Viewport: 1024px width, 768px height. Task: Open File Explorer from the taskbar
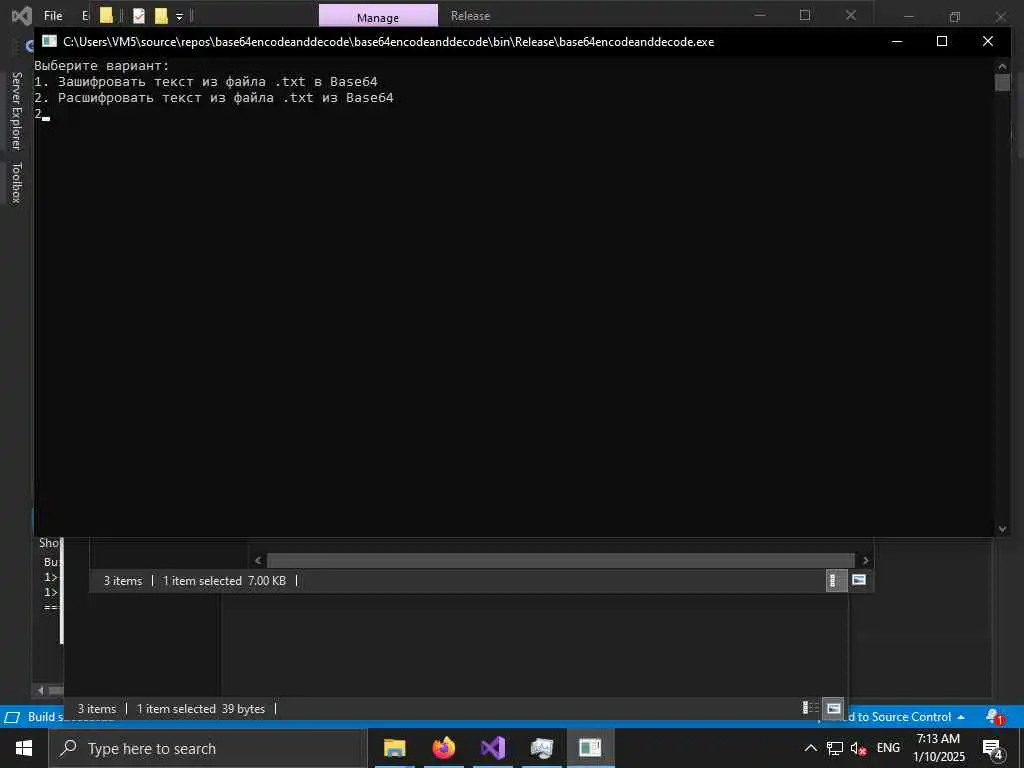(x=394, y=748)
